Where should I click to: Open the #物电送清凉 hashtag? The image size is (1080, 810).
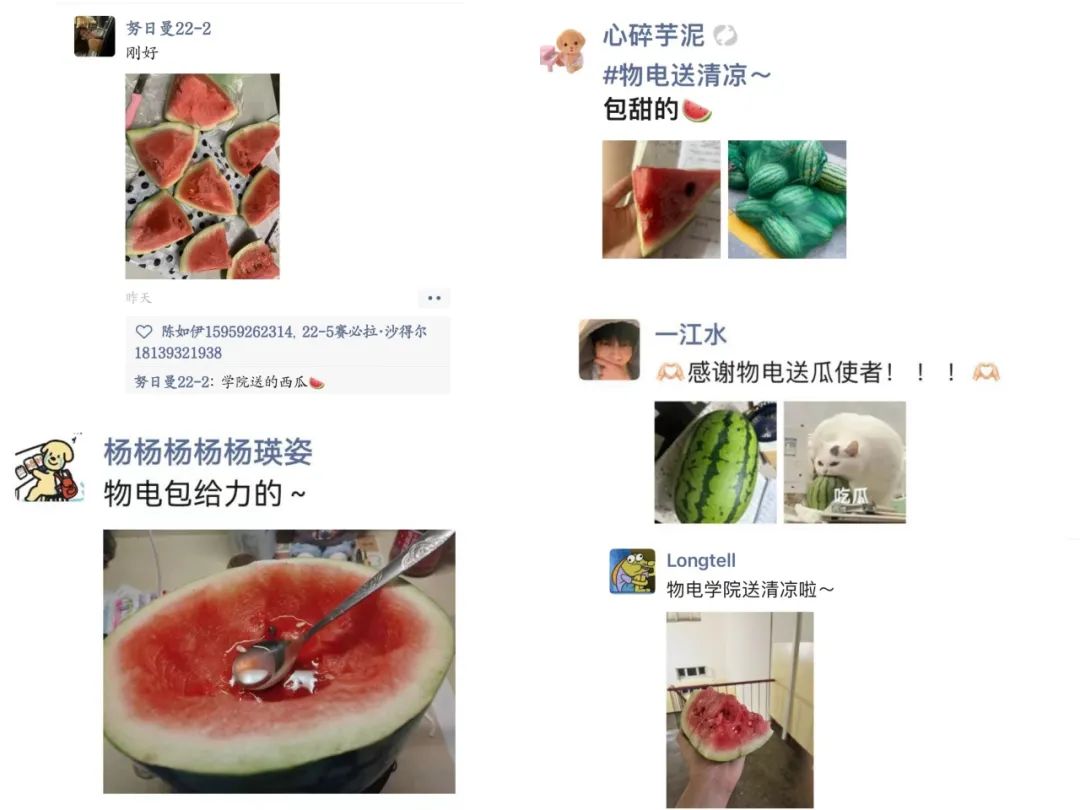686,74
